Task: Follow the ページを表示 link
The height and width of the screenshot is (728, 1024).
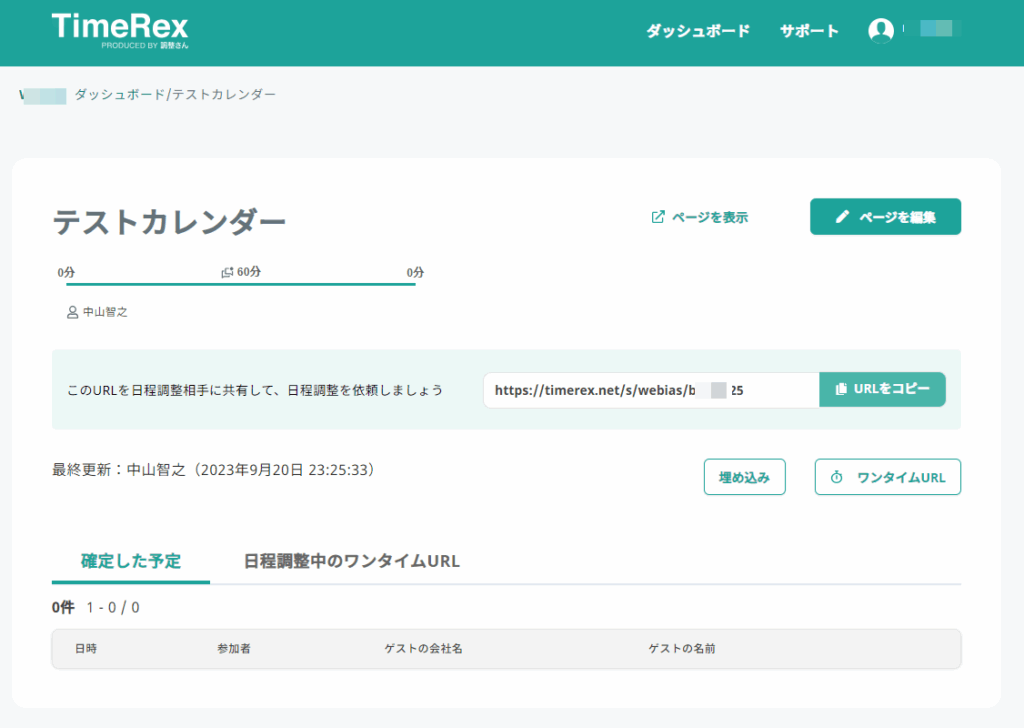Action: (x=709, y=217)
